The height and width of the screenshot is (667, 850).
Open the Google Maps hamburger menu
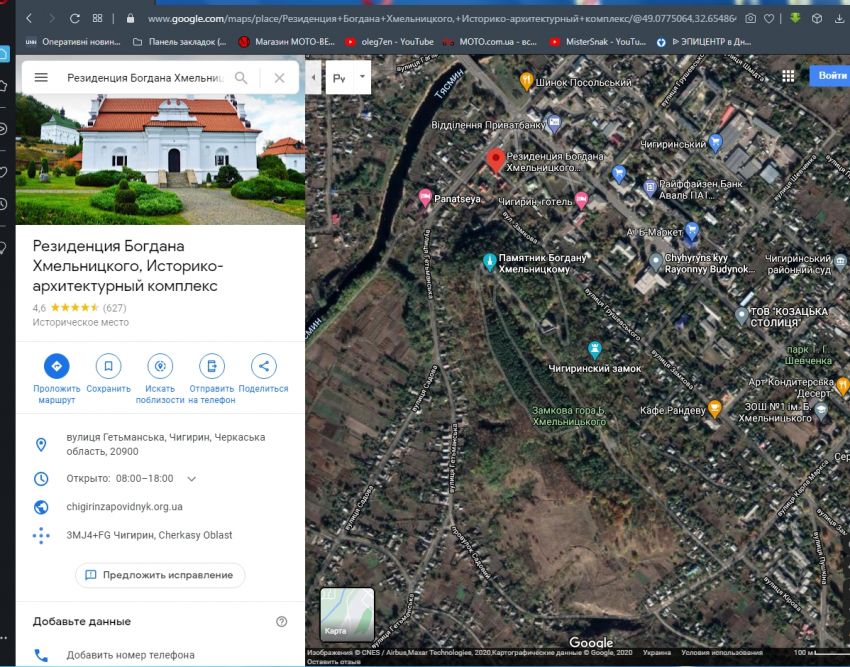(41, 77)
